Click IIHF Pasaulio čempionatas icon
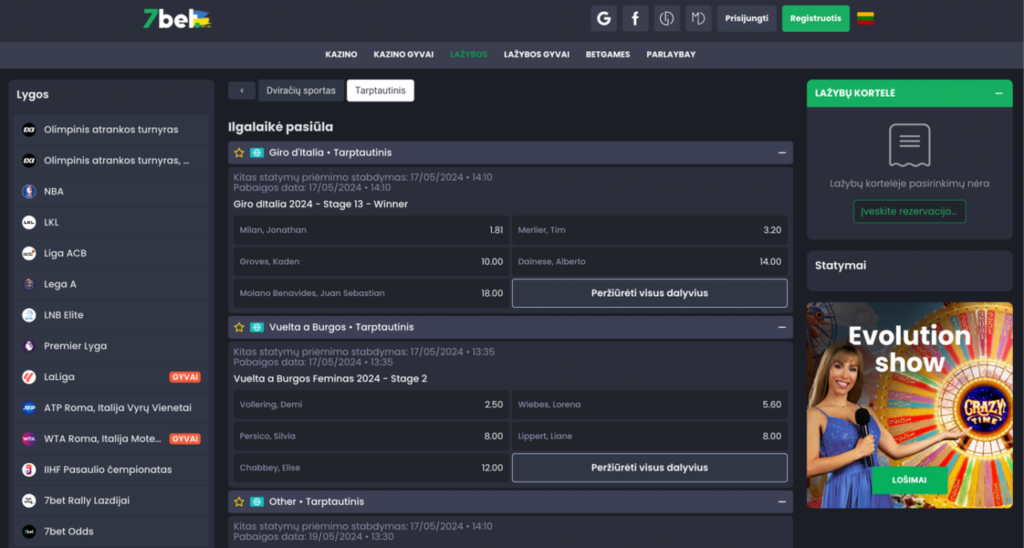 click(29, 470)
